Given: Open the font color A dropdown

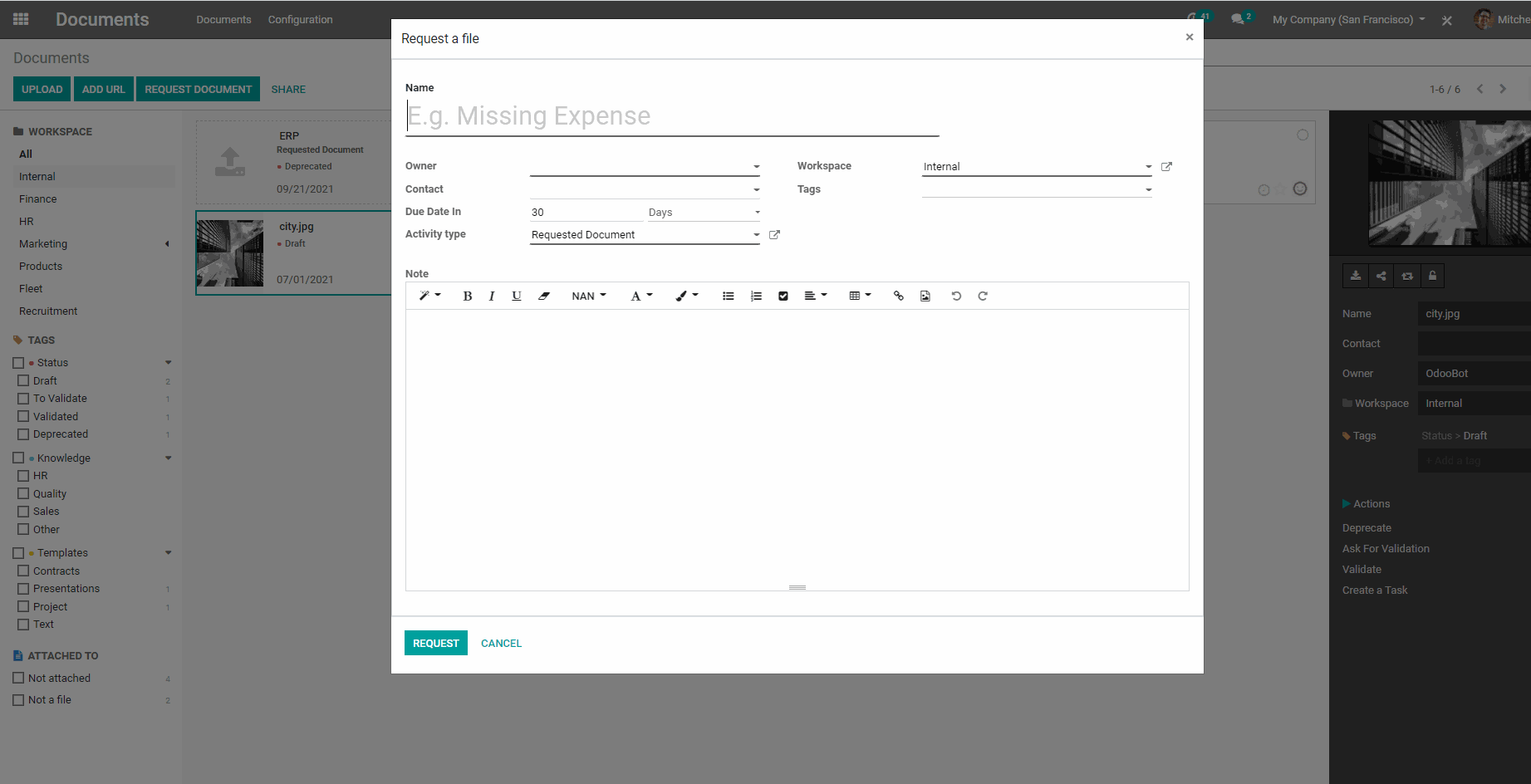Looking at the screenshot, I should [x=641, y=296].
